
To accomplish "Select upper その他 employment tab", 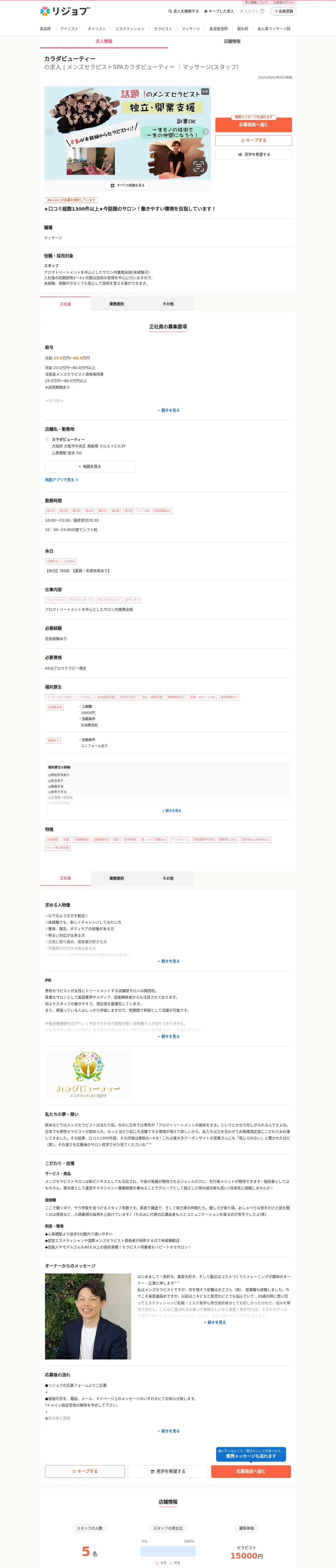I will [x=168, y=304].
